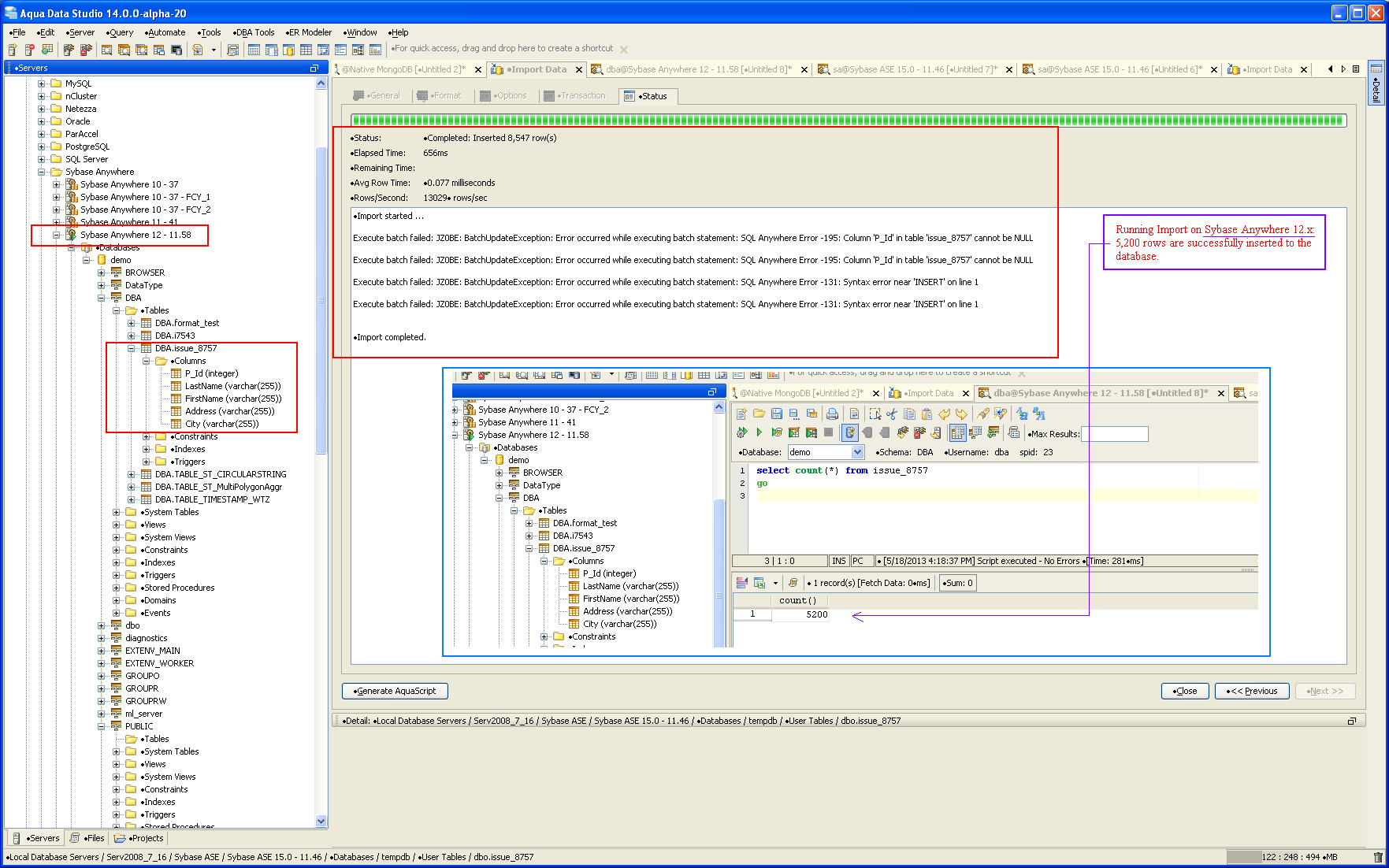Close the Native MongoDB Untitled 2 tab
1389x868 pixels.
tap(477, 70)
